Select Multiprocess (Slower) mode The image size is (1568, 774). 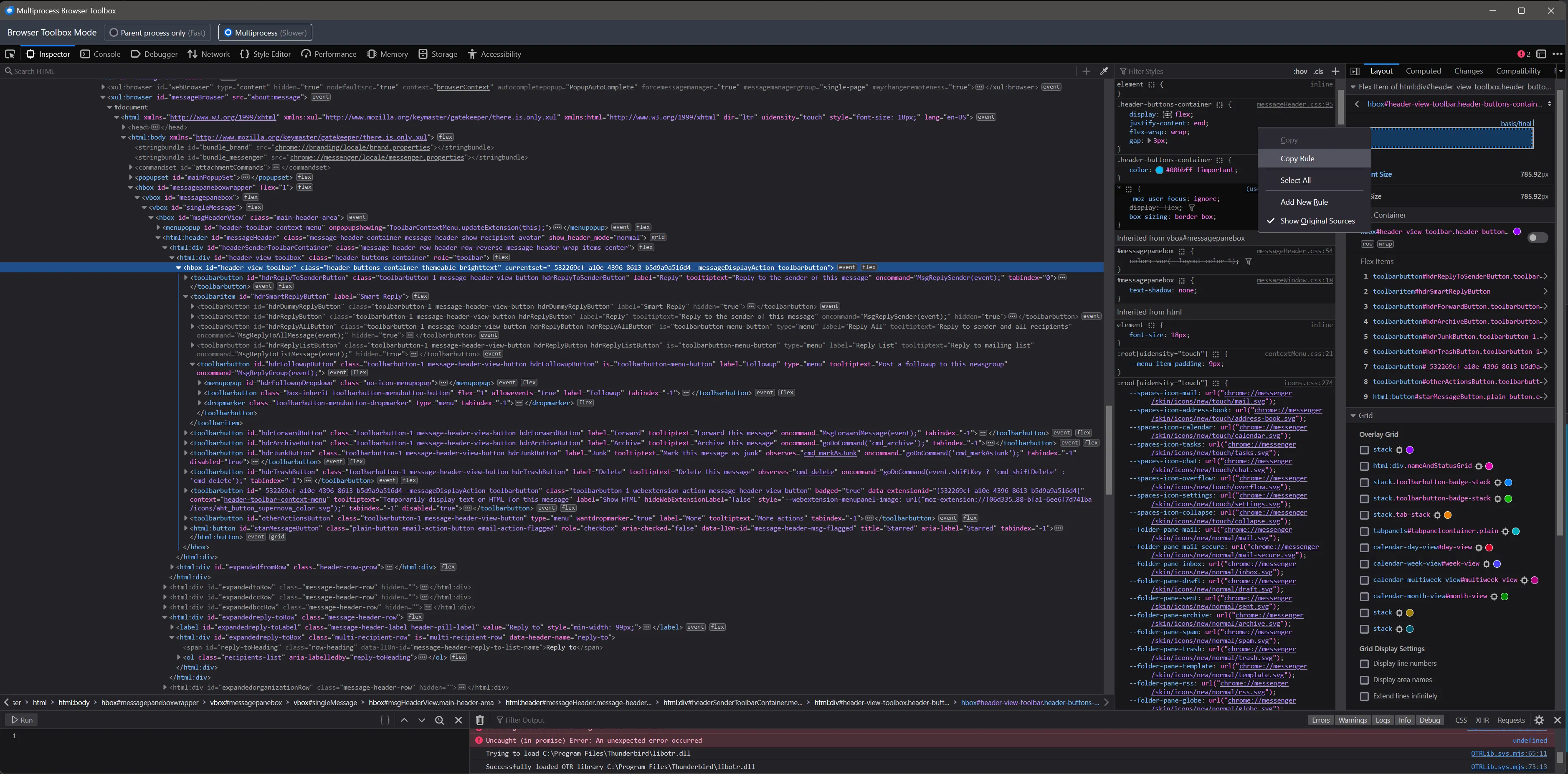pyautogui.click(x=265, y=33)
